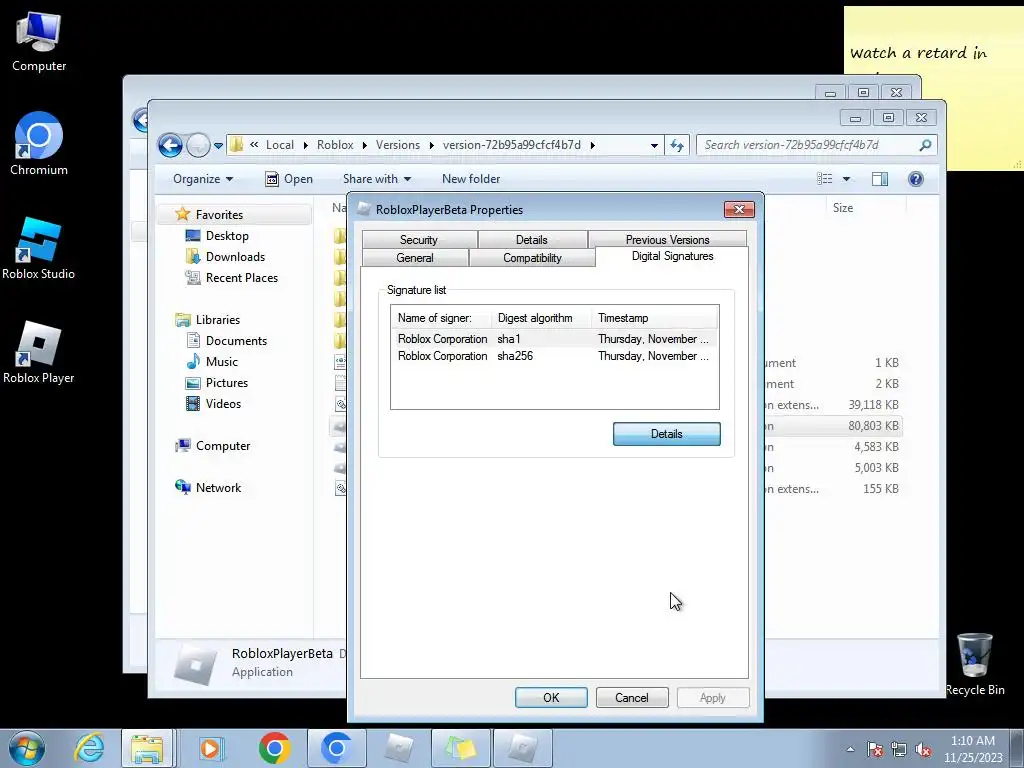1024x768 pixels.
Task: Select Libraries in the navigation pane
Action: pos(217,320)
